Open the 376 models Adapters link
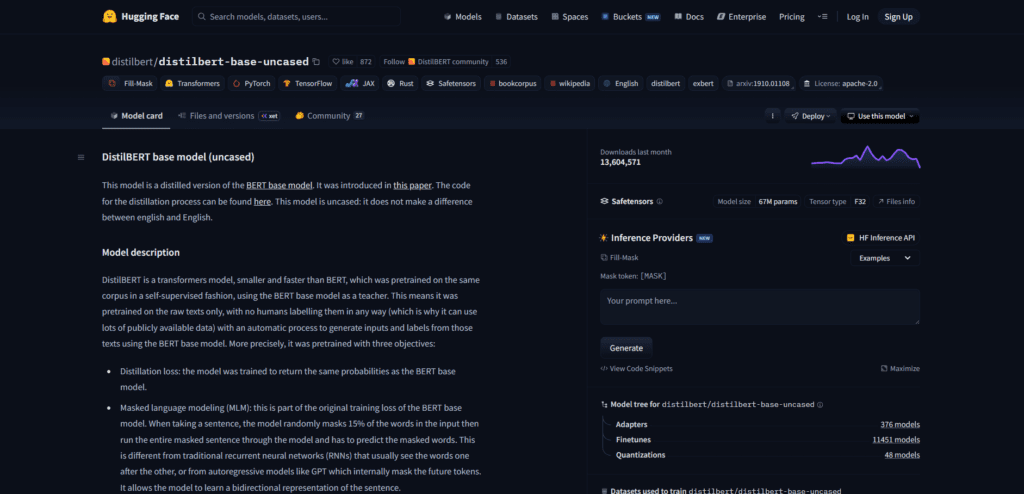This screenshot has width=1024, height=494. (x=900, y=425)
